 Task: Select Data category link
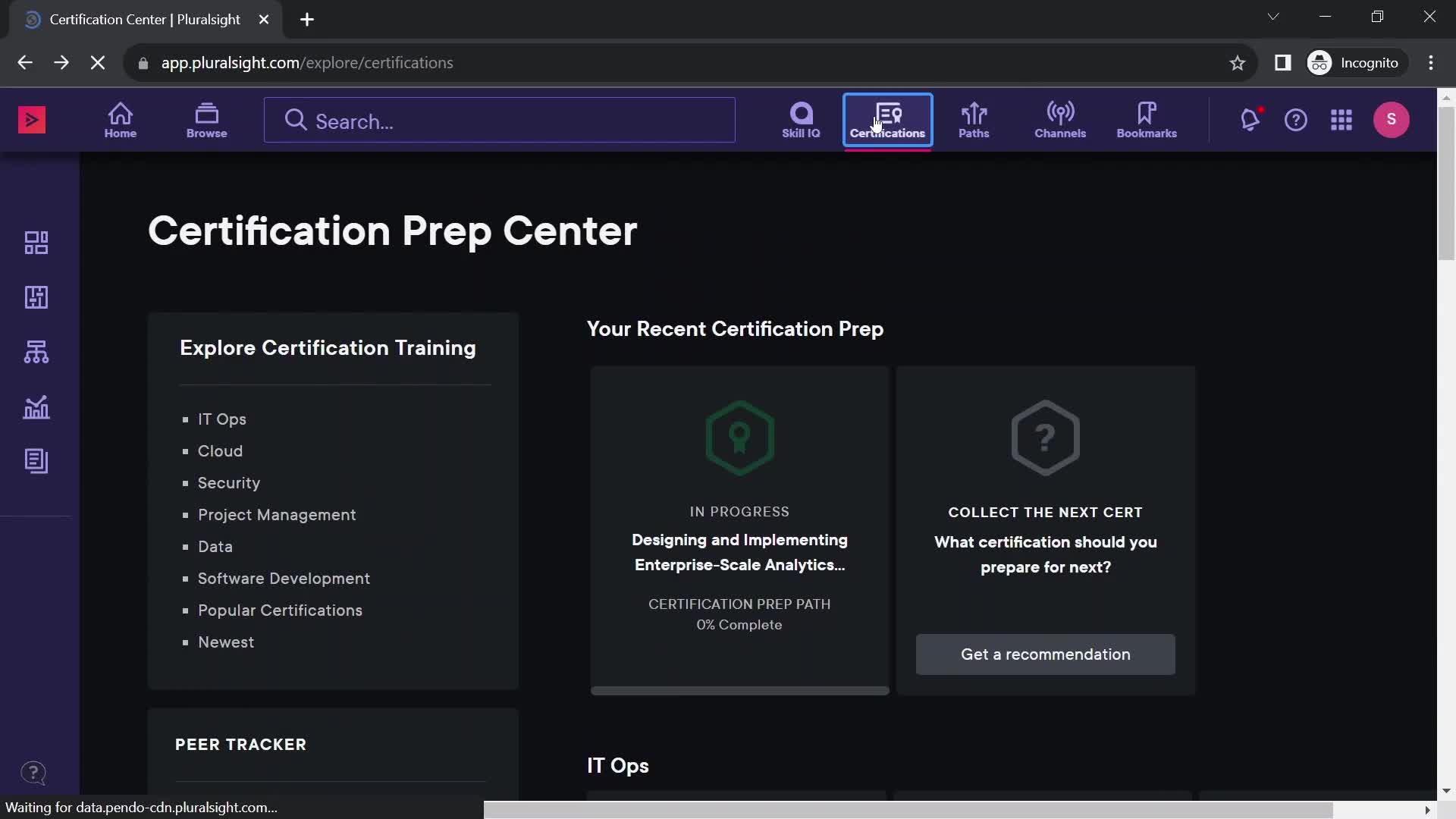215,547
